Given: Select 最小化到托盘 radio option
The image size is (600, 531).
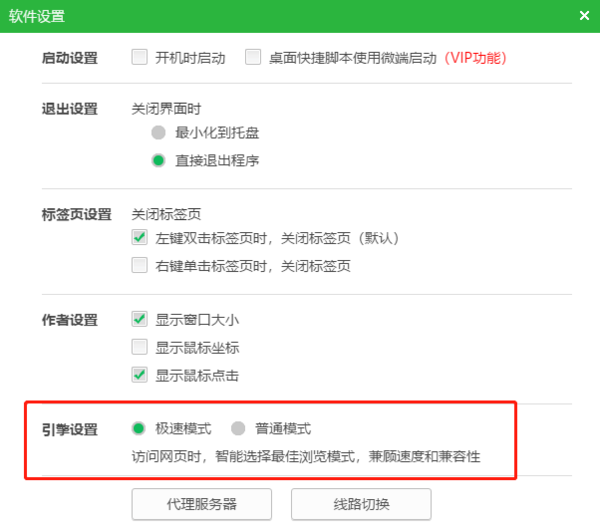Looking at the screenshot, I should 157,132.
